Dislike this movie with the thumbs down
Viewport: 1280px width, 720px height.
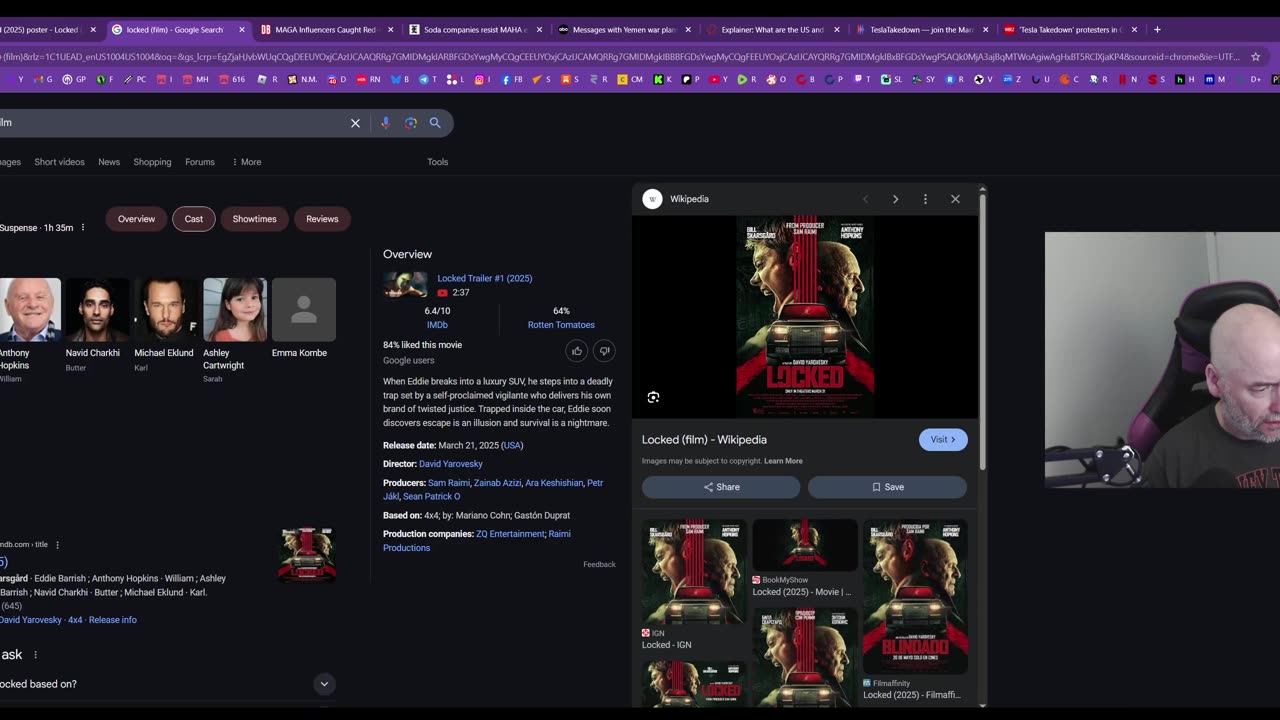603,351
